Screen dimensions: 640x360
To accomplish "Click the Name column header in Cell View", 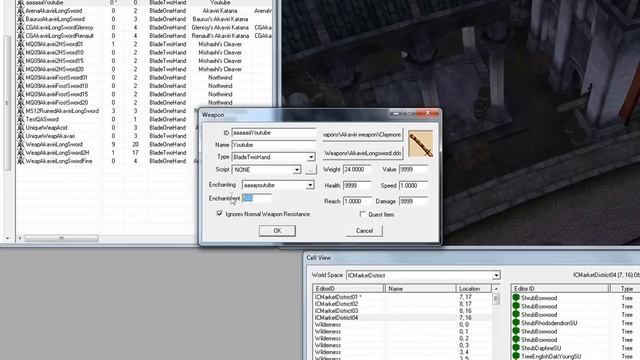I will pyautogui.click(x=420, y=289).
